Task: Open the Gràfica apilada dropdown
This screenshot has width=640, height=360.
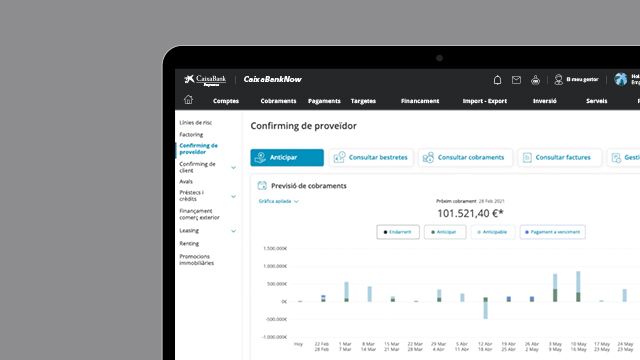Action: (278, 201)
